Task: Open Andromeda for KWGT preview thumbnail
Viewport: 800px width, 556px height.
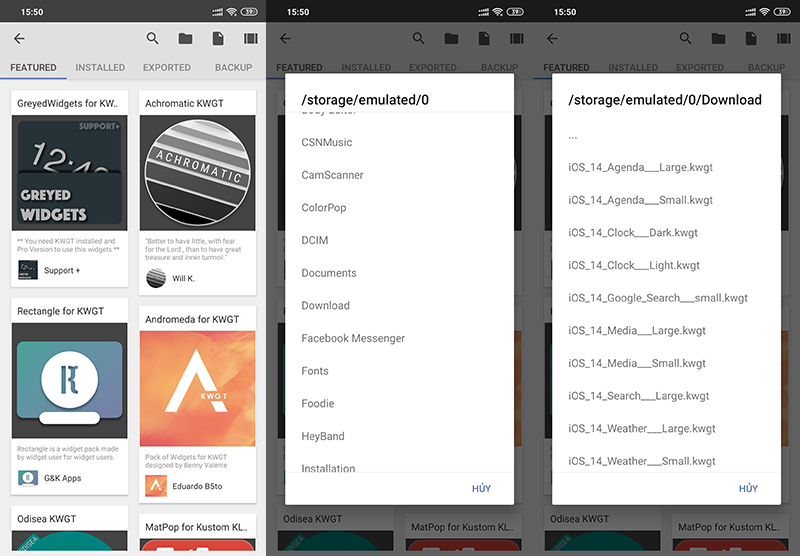Action: pos(197,389)
